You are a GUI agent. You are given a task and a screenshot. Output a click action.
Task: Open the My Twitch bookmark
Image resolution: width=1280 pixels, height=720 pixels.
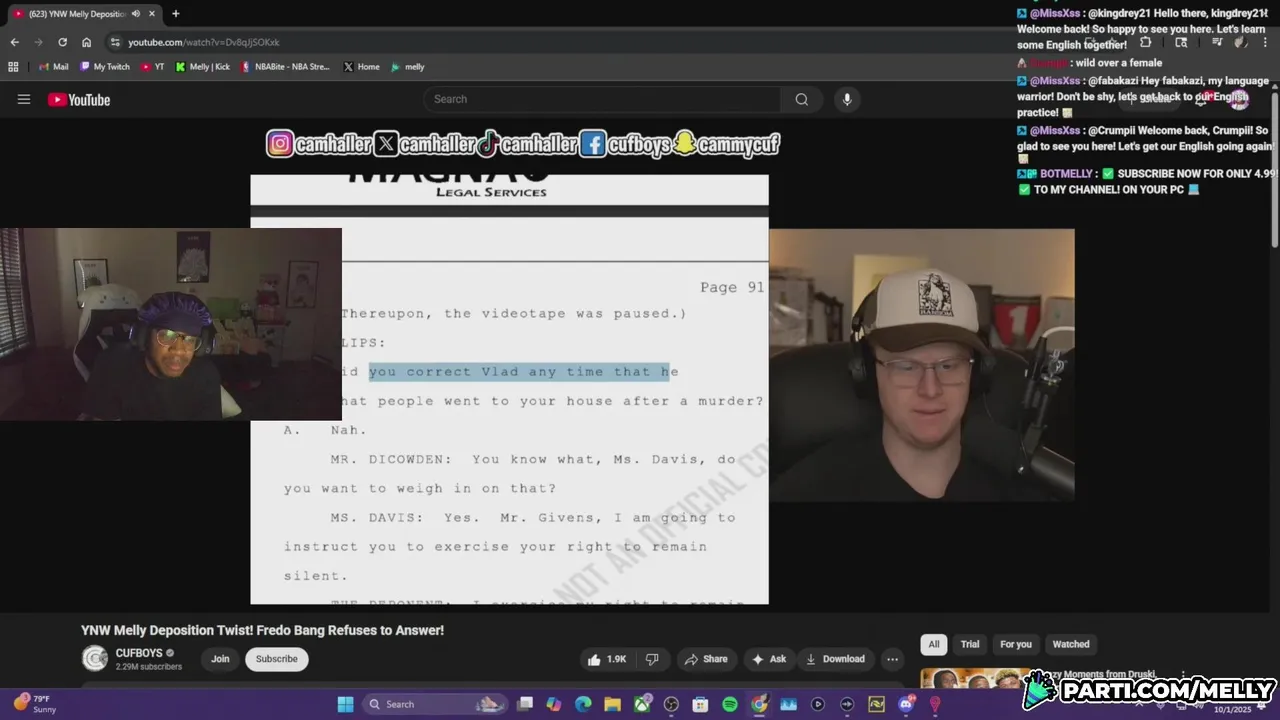tap(105, 67)
